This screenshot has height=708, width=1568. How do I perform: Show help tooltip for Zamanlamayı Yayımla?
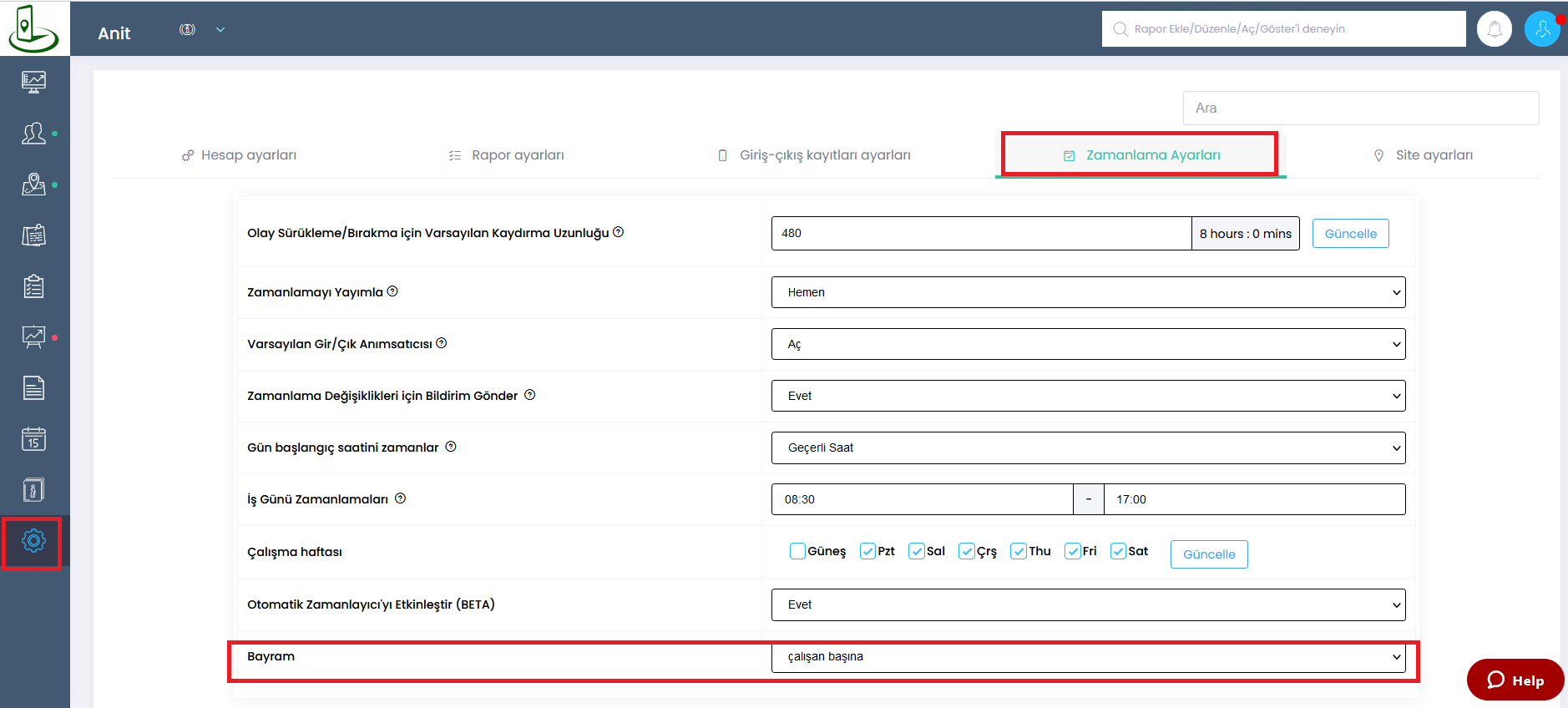pos(392,291)
